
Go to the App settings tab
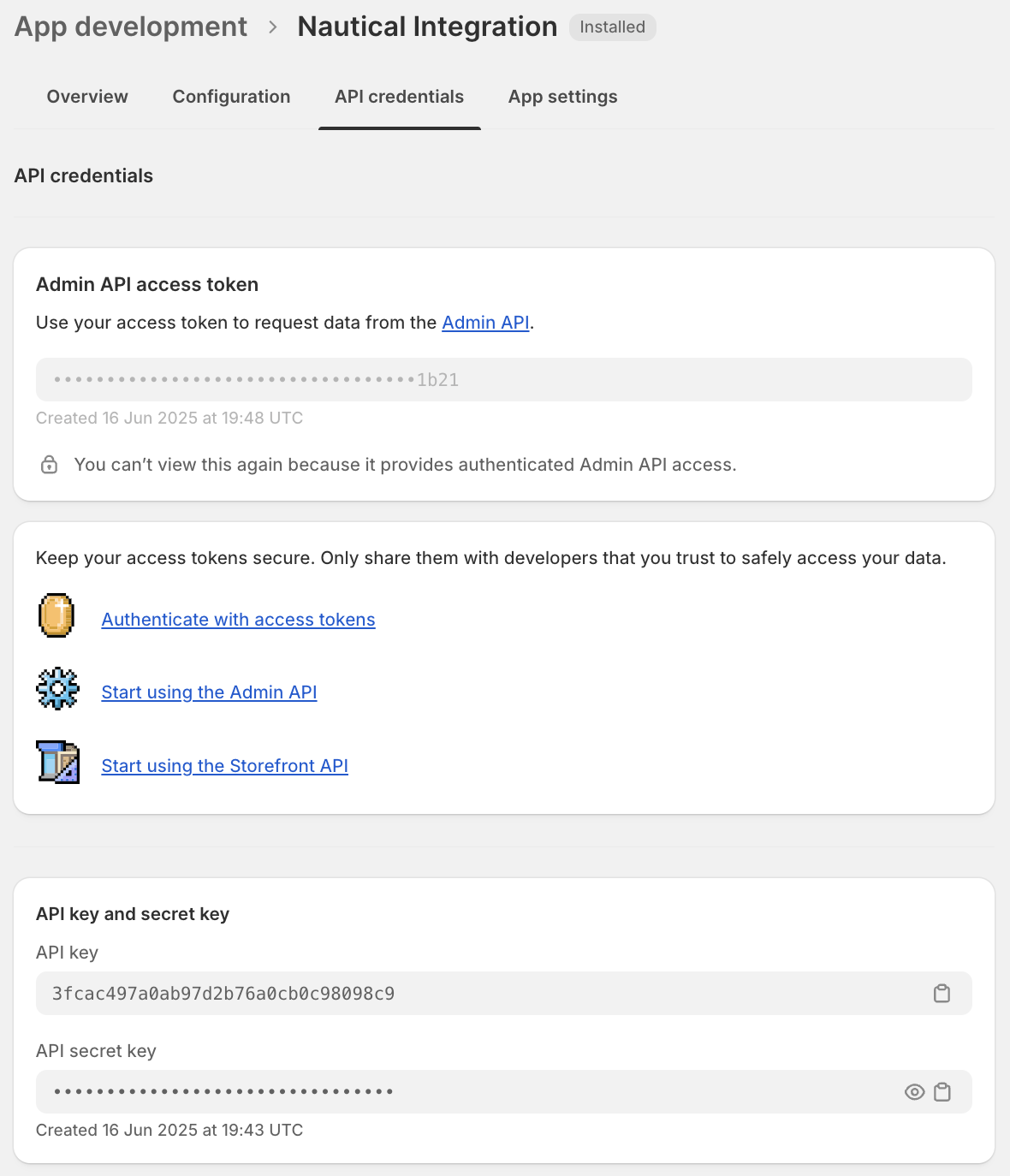tap(562, 97)
